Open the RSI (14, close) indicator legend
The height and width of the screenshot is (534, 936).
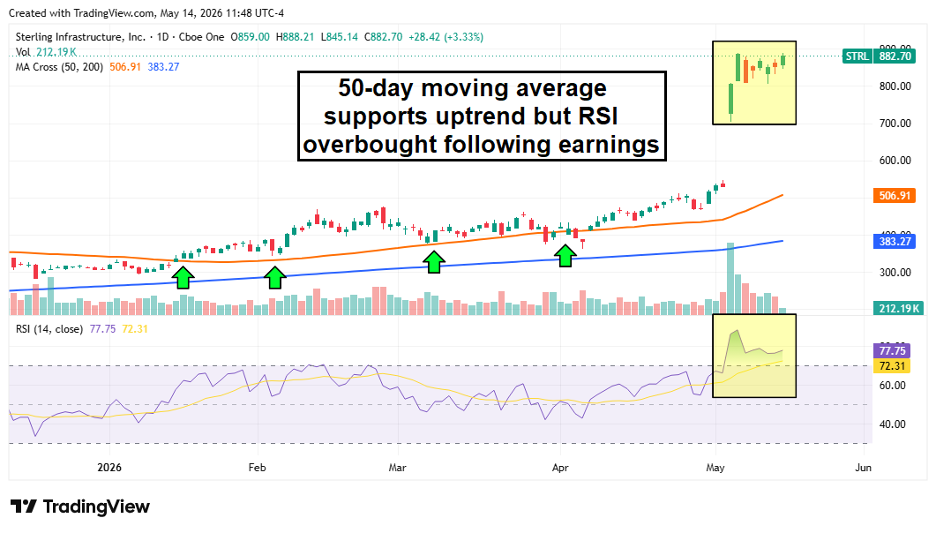click(x=49, y=329)
